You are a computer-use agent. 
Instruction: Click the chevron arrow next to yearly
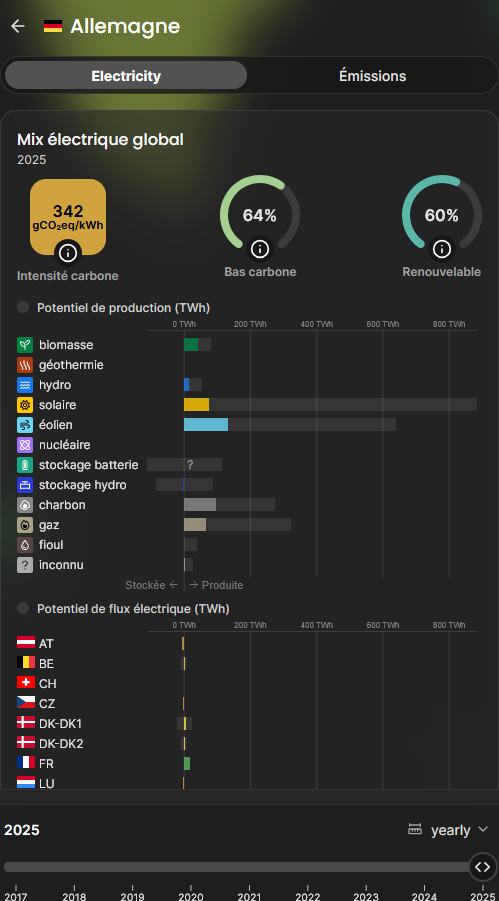coord(483,829)
